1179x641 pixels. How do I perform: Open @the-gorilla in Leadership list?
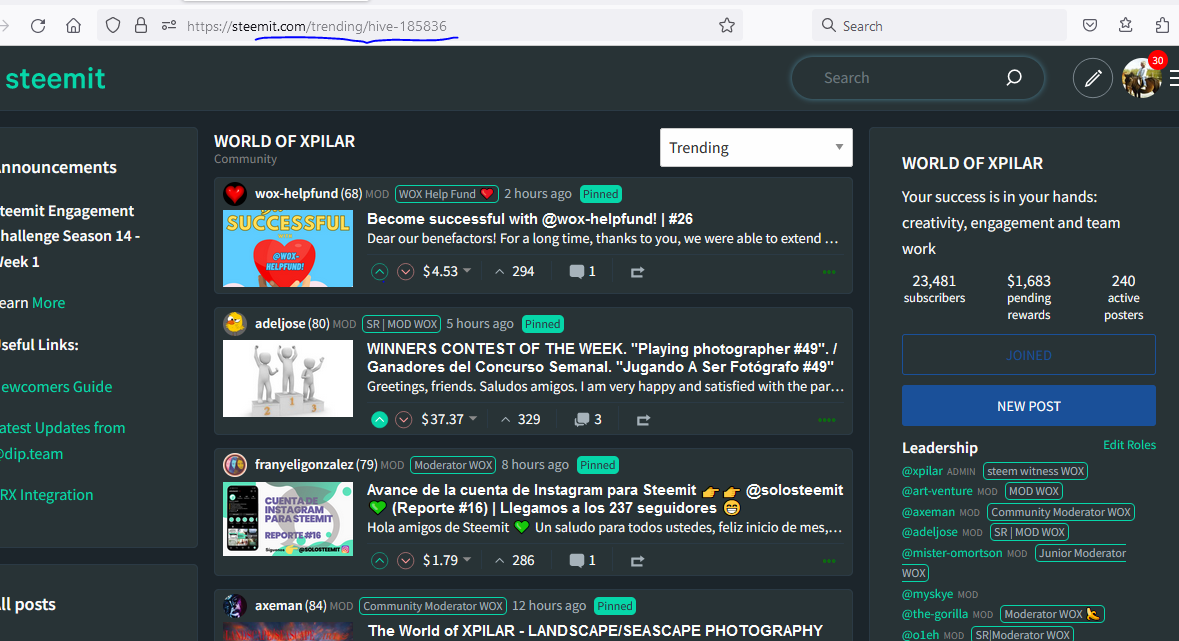pyautogui.click(x=935, y=614)
